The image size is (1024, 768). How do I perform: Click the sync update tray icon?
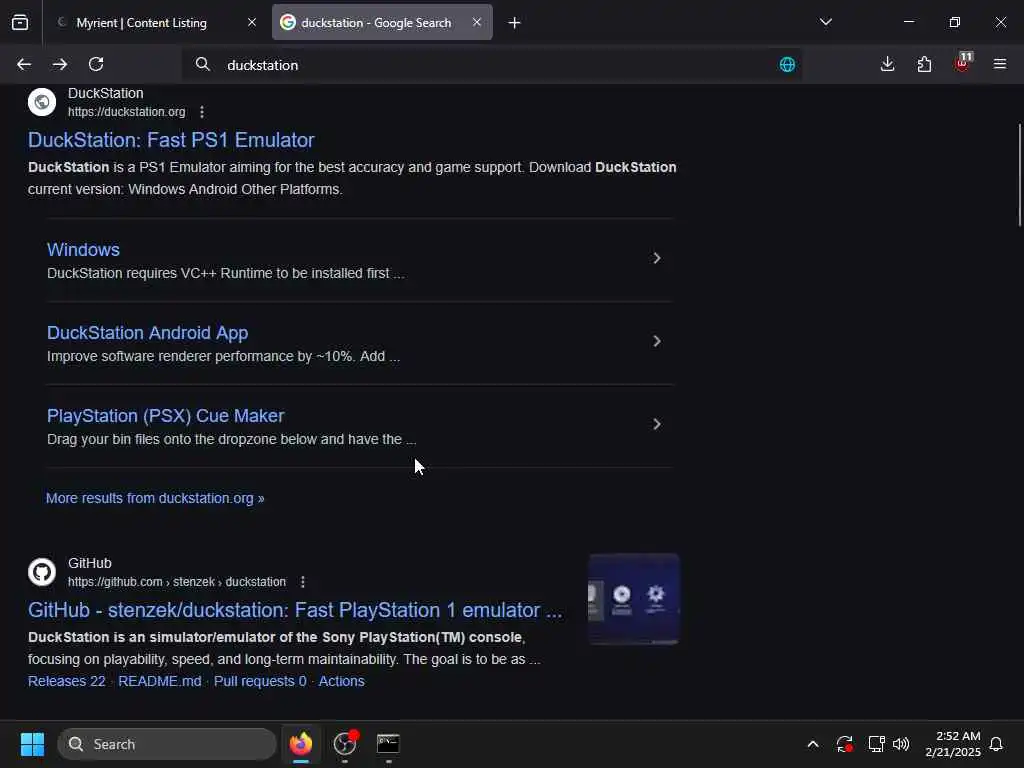844,744
